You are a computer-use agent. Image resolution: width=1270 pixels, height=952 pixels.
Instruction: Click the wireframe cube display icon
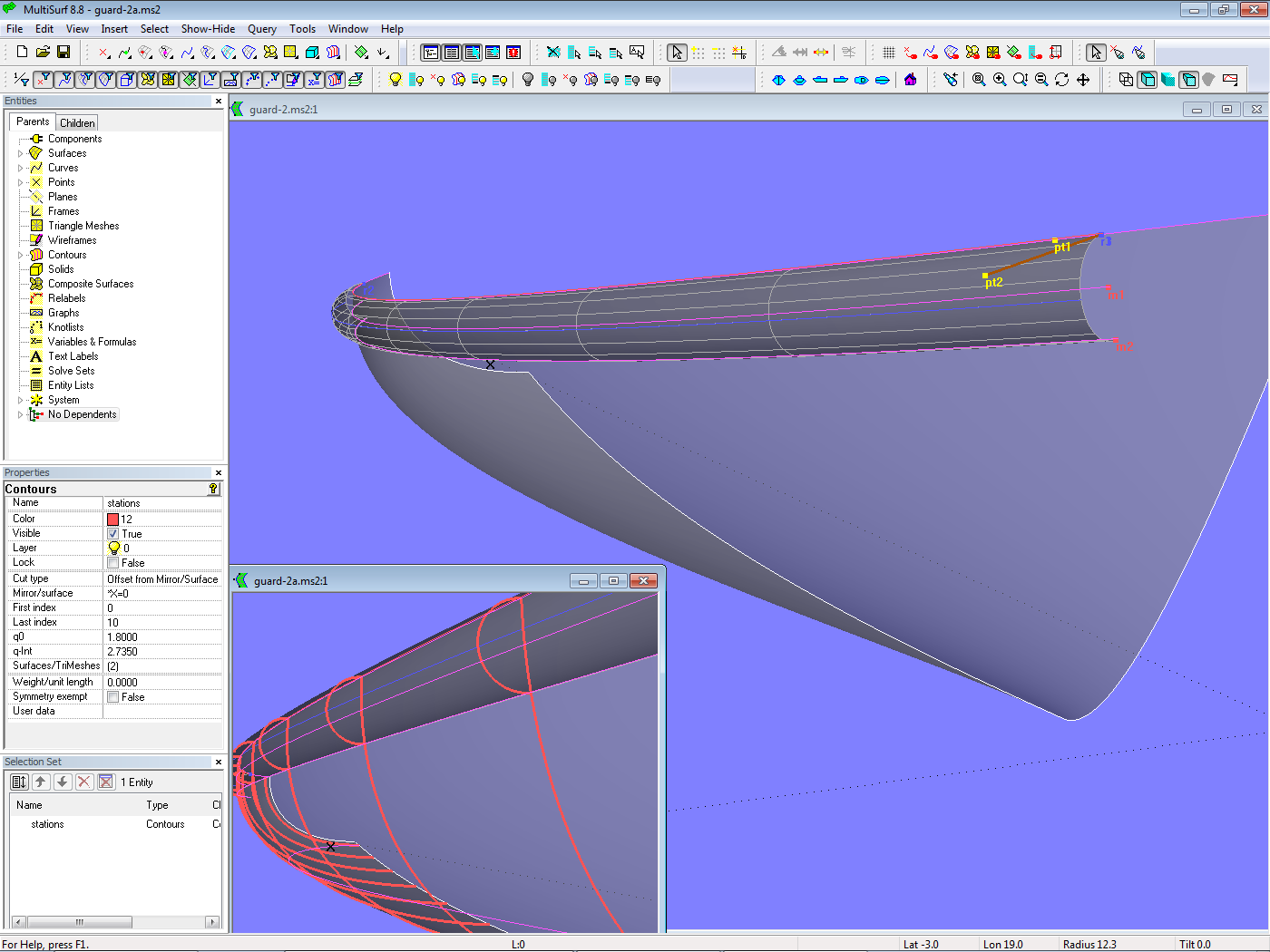(1126, 80)
